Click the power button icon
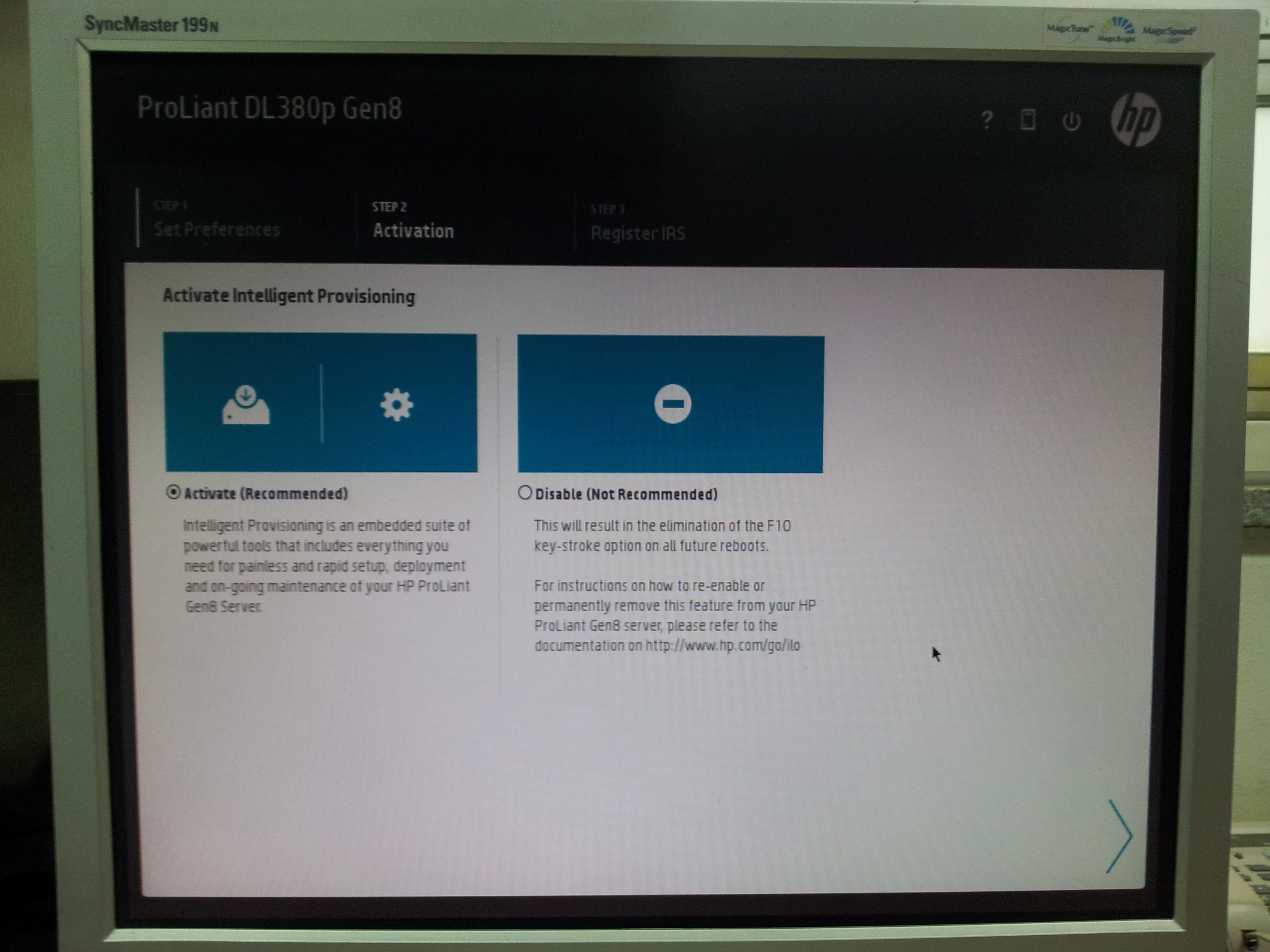Image resolution: width=1270 pixels, height=952 pixels. (1071, 121)
